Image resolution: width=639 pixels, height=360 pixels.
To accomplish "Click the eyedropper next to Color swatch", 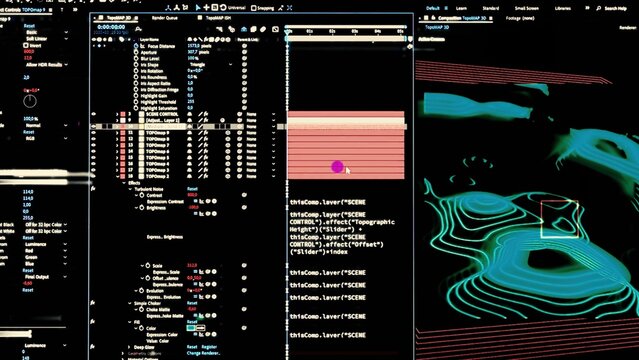I will [201, 328].
